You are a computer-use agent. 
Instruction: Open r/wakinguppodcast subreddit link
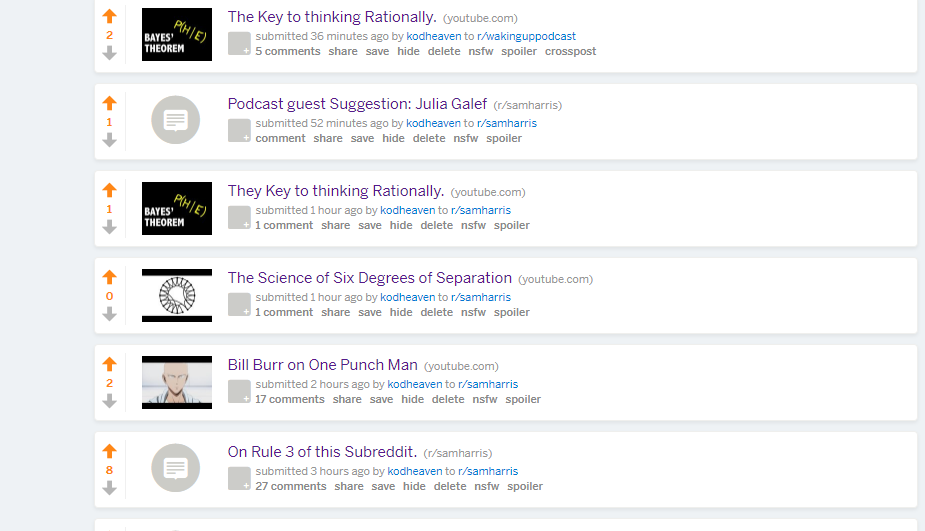pyautogui.click(x=526, y=36)
